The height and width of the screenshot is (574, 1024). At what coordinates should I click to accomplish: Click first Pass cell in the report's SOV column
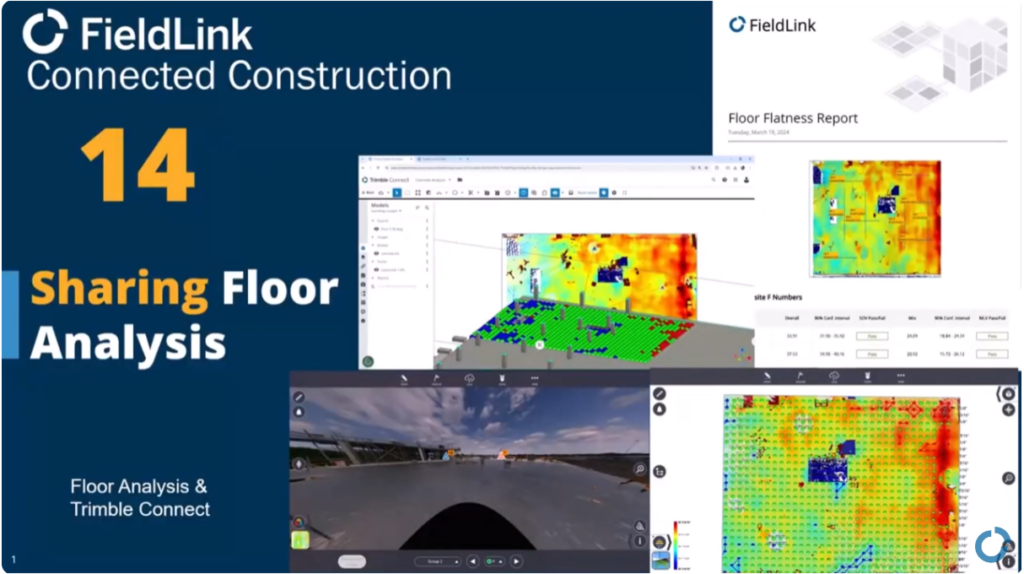click(x=872, y=336)
